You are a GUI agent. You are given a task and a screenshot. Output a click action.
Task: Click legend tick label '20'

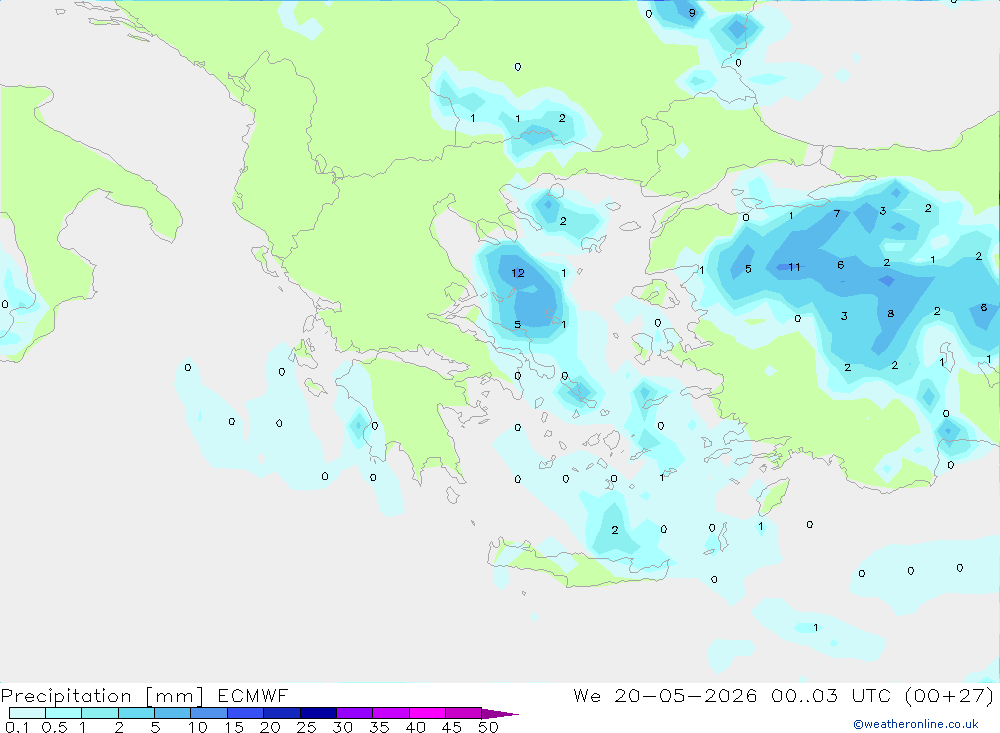pos(270,727)
